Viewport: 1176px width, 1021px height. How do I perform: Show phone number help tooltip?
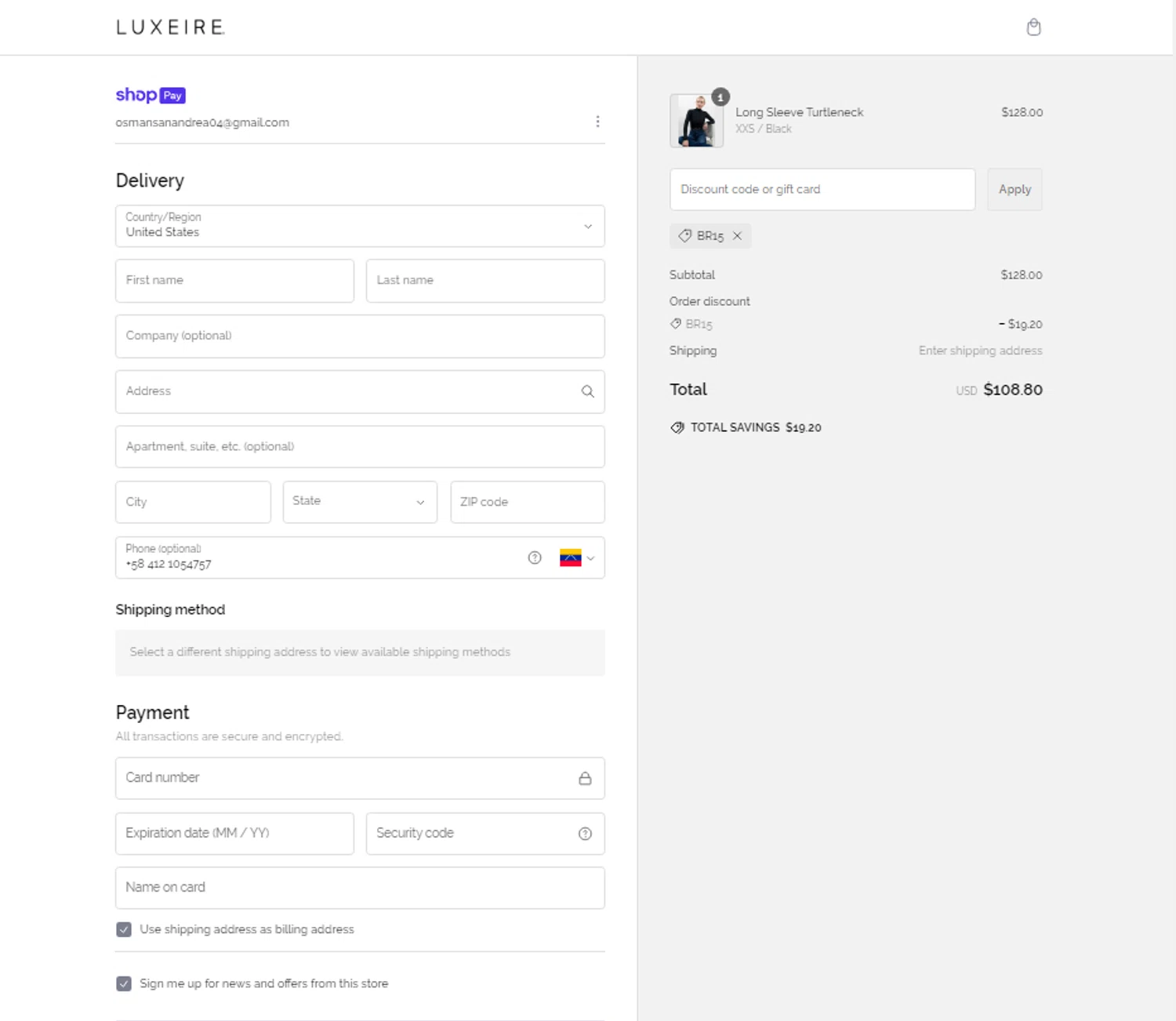pos(535,558)
